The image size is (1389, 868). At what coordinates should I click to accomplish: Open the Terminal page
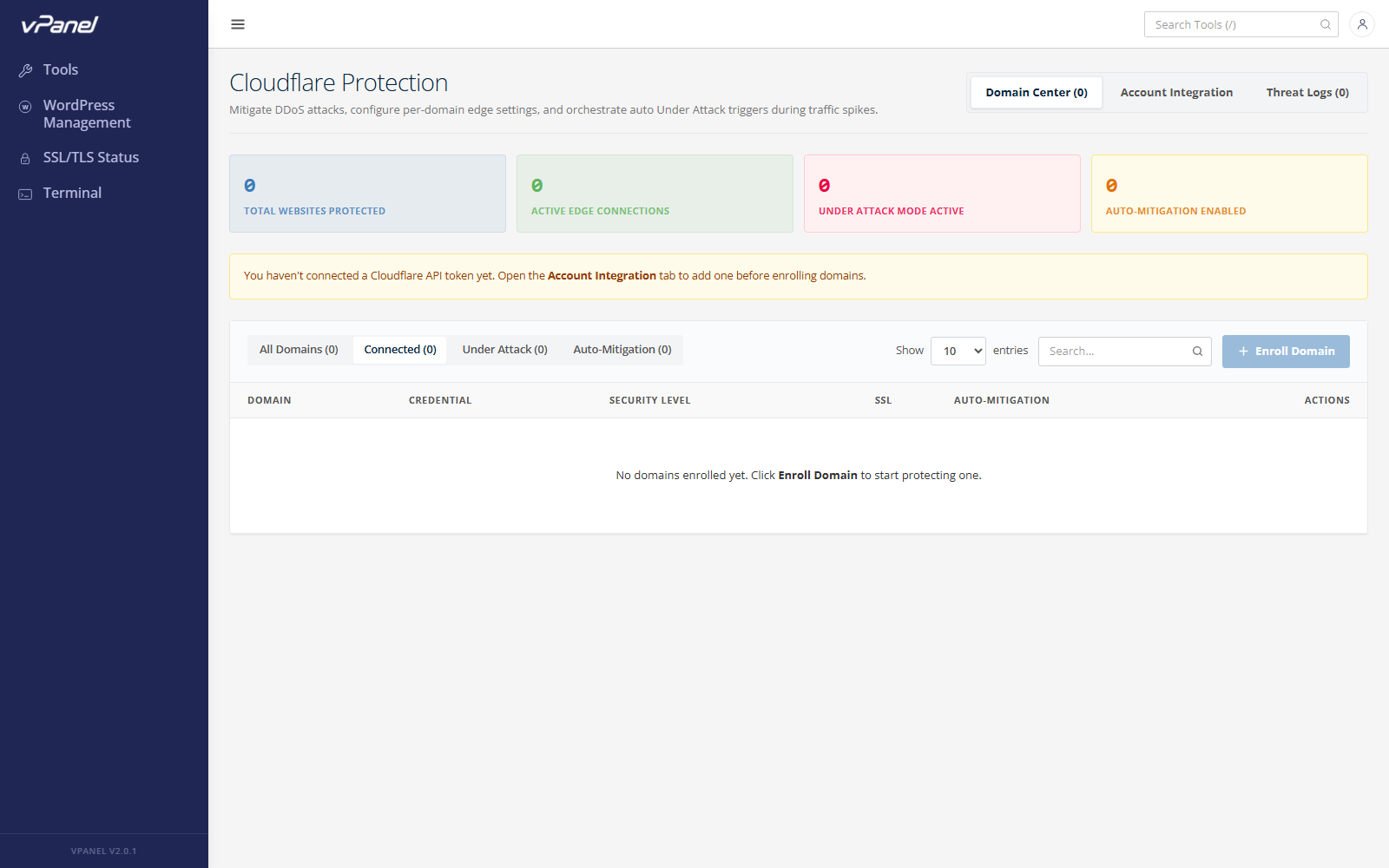72,193
